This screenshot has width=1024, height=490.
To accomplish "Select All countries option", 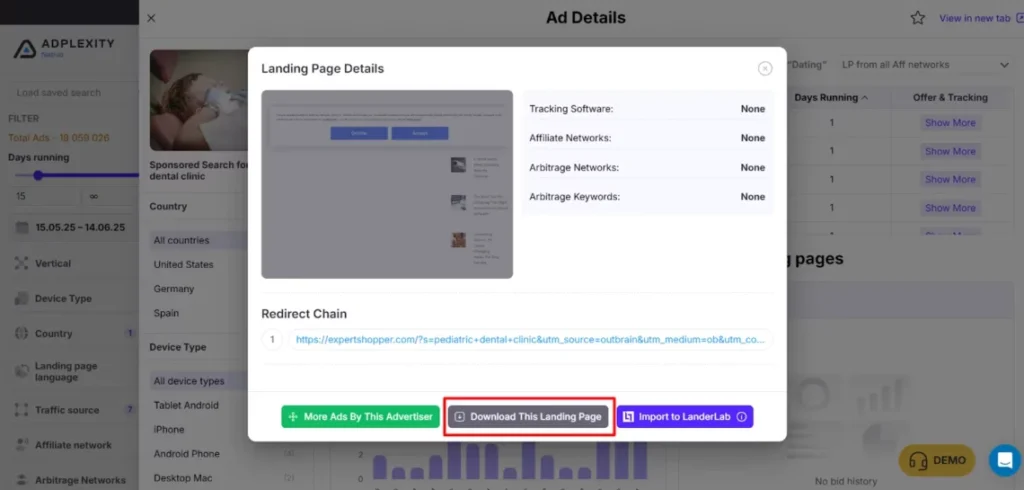I will pos(182,241).
